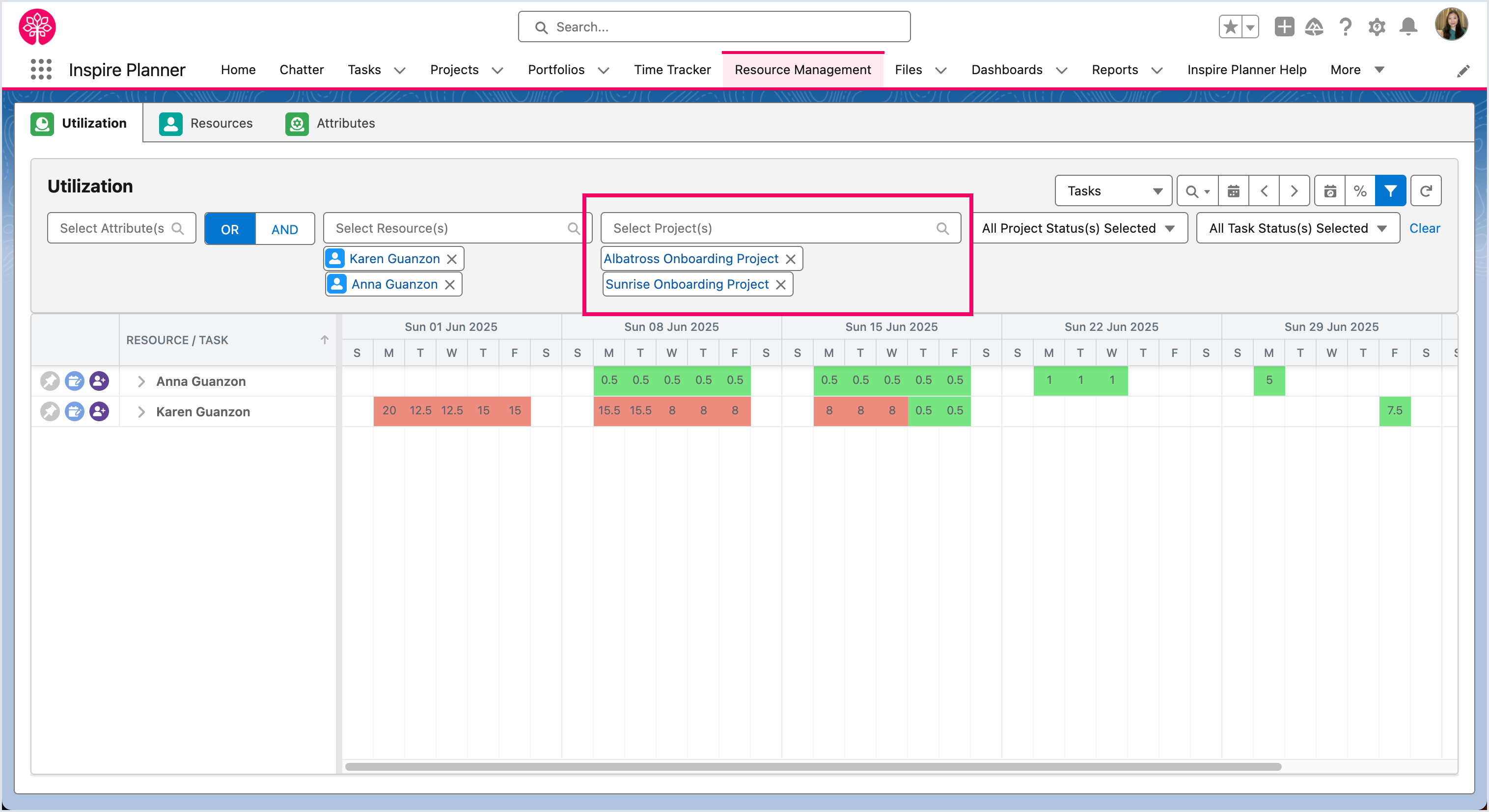Viewport: 1489px width, 812px height.
Task: Switch to the Attributes subtab
Action: coord(331,123)
